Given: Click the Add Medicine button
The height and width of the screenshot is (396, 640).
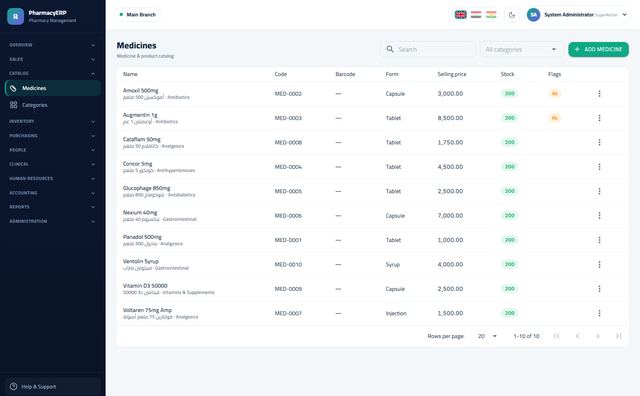Looking at the screenshot, I should [598, 49].
